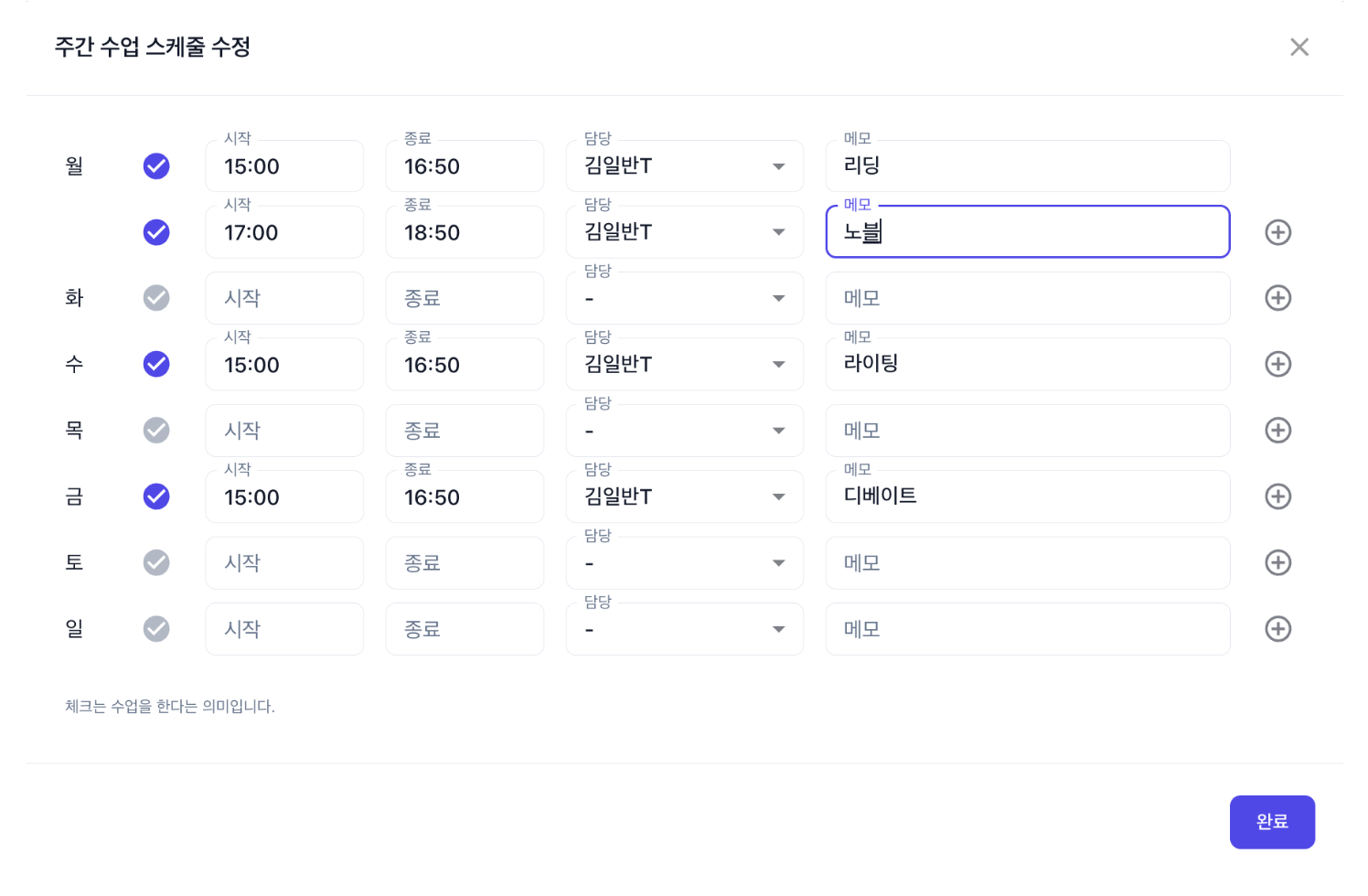Image resolution: width=1368 pixels, height=896 pixels.
Task: Click the 수 row 16:50 종료 field
Action: pyautogui.click(x=465, y=364)
